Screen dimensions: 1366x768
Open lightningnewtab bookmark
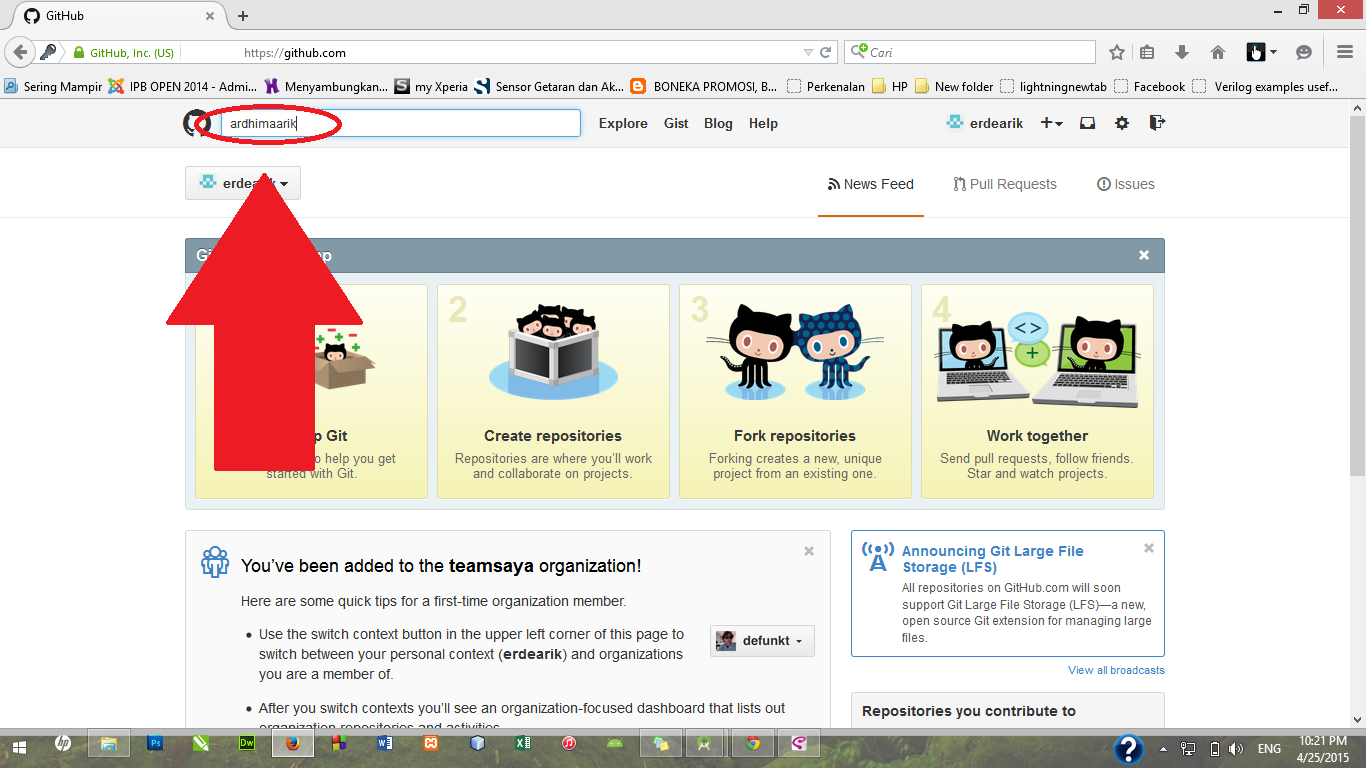tap(1053, 87)
